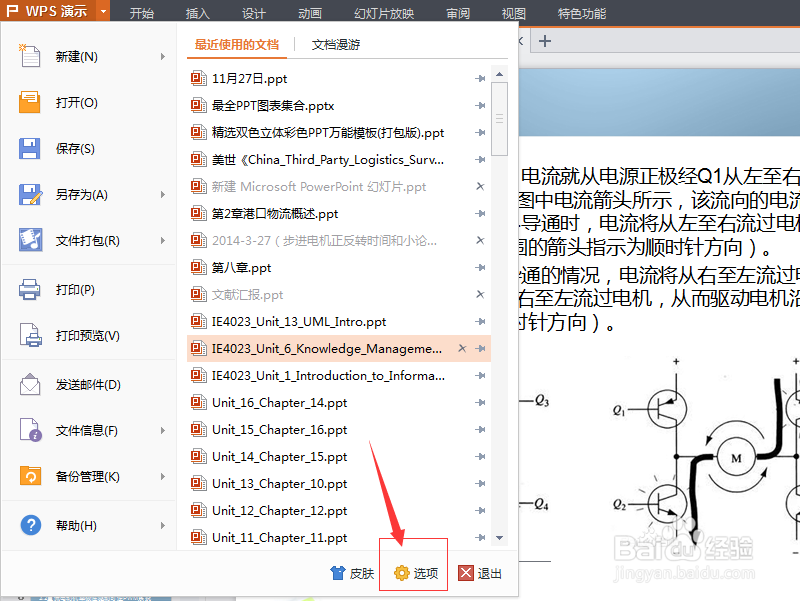Viewport: 800px width, 601px height.
Task: Expand the 文件打包(R) submenu arrow
Action: pyautogui.click(x=163, y=240)
